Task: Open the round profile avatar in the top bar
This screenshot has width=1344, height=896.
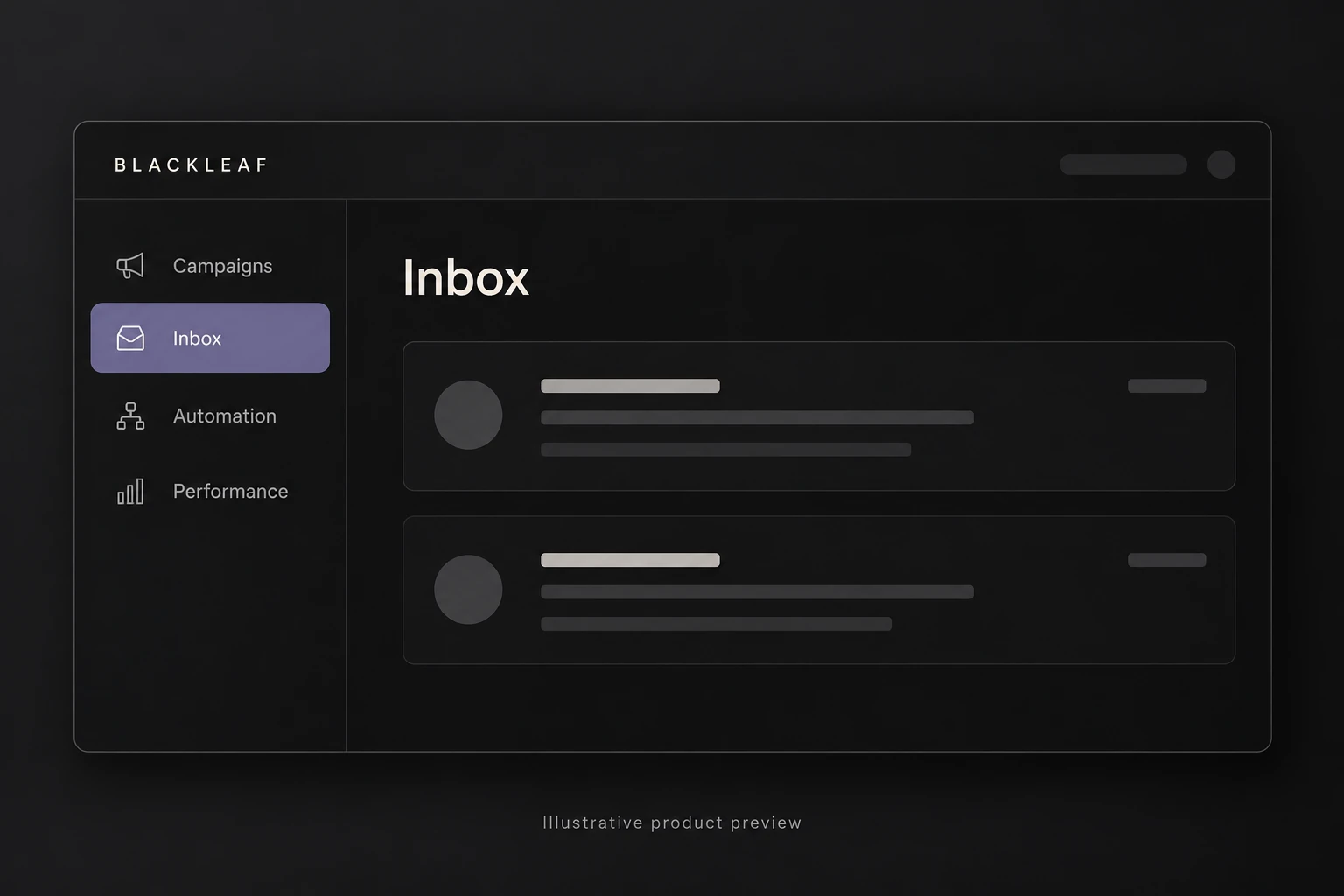Action: 1221,164
